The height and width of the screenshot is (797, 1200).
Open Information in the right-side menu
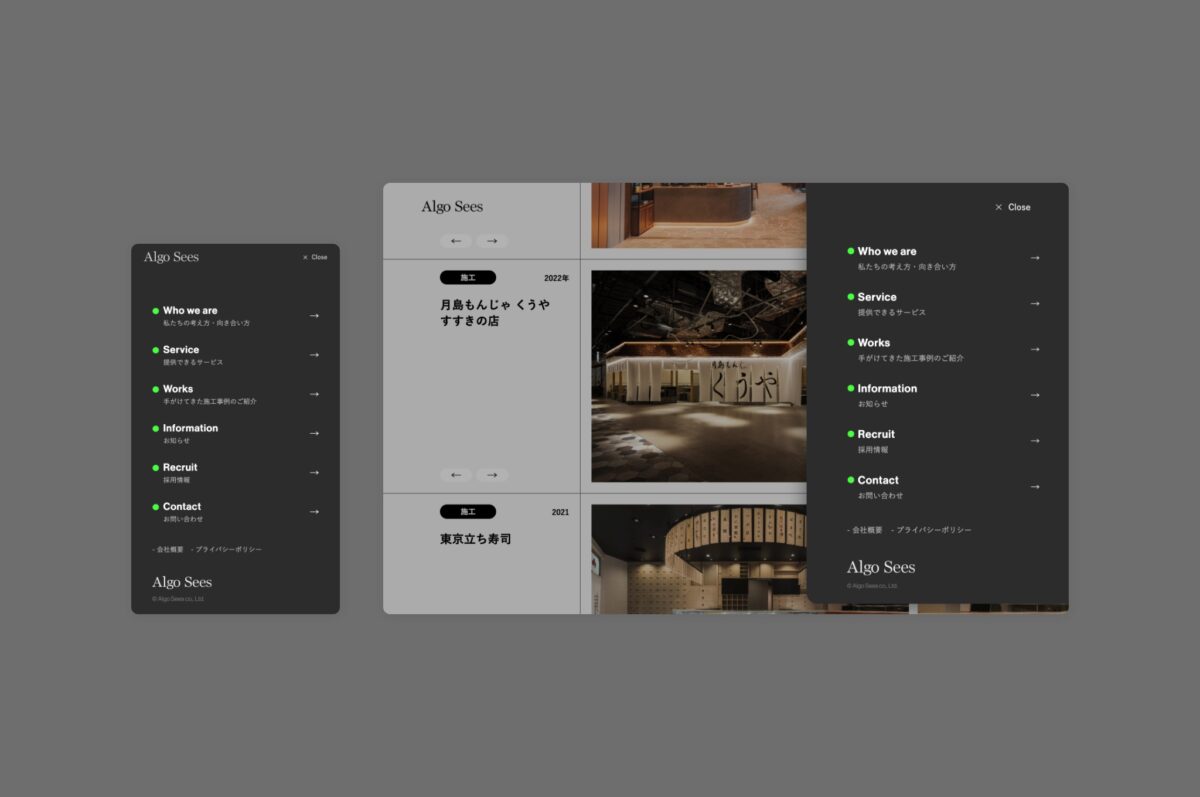coord(886,389)
